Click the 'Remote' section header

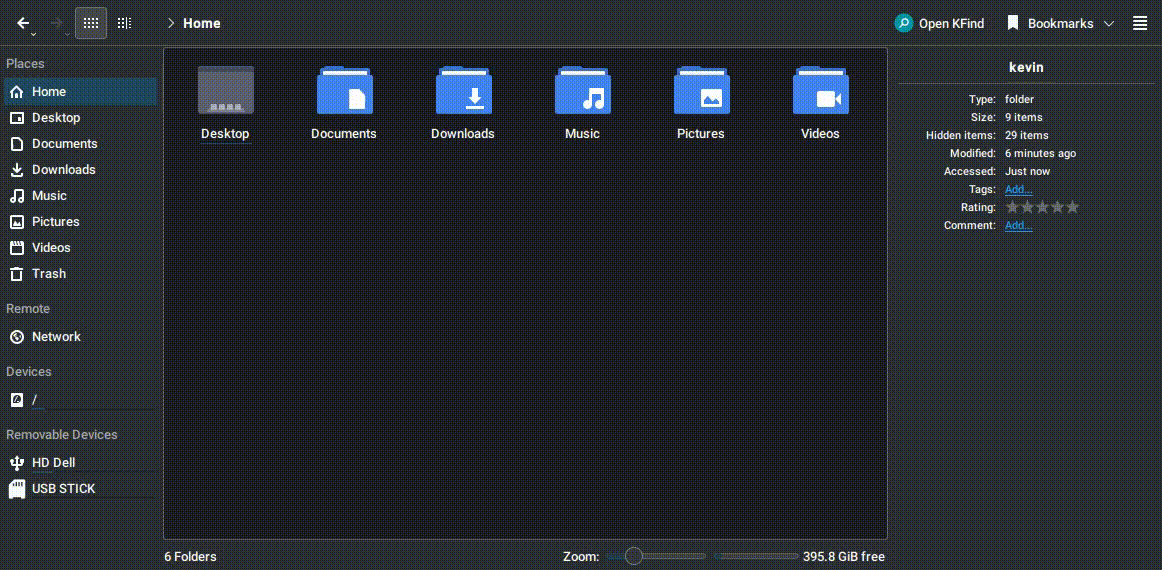[x=28, y=308]
